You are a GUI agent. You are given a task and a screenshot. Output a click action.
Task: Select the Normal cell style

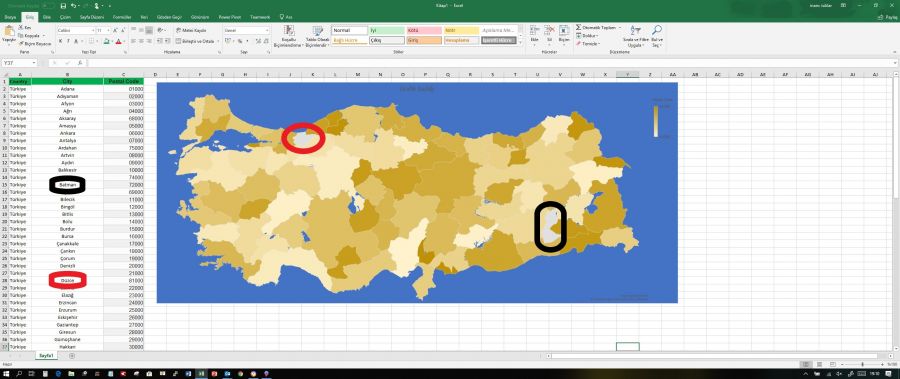click(350, 30)
